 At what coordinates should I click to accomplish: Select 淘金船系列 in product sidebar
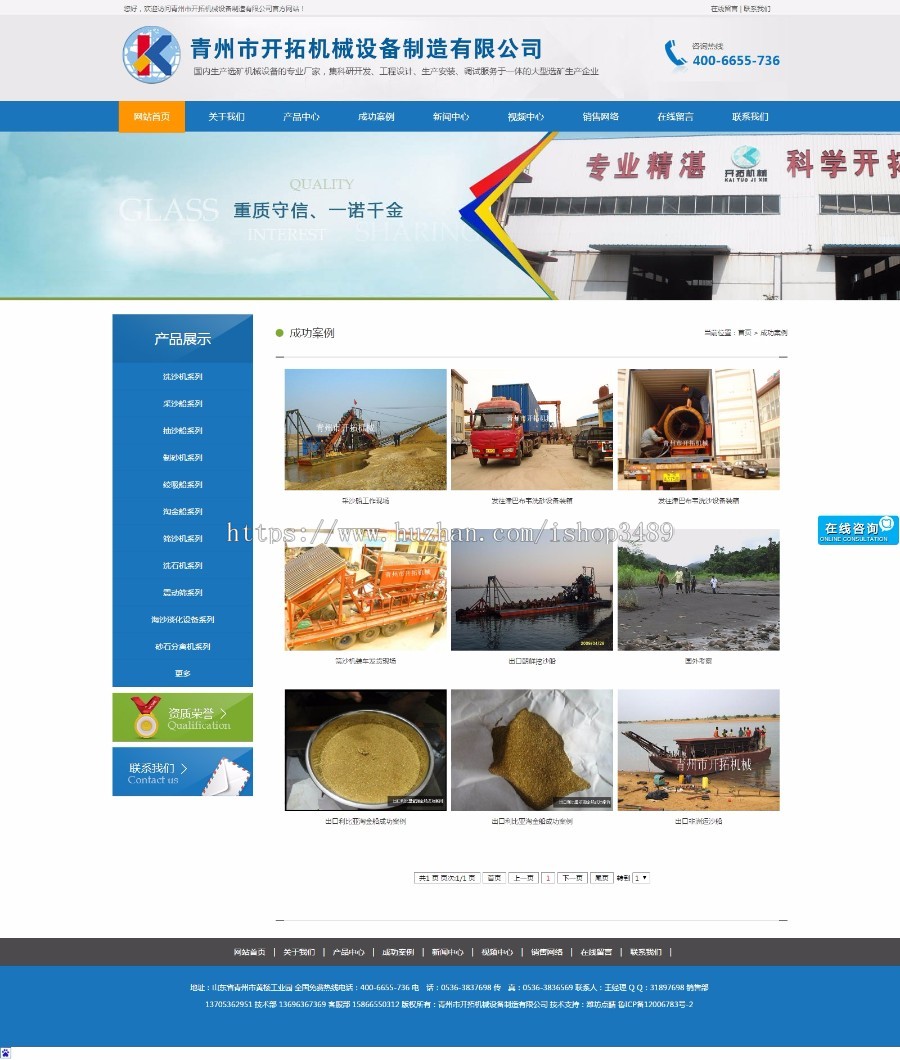pyautogui.click(x=183, y=512)
